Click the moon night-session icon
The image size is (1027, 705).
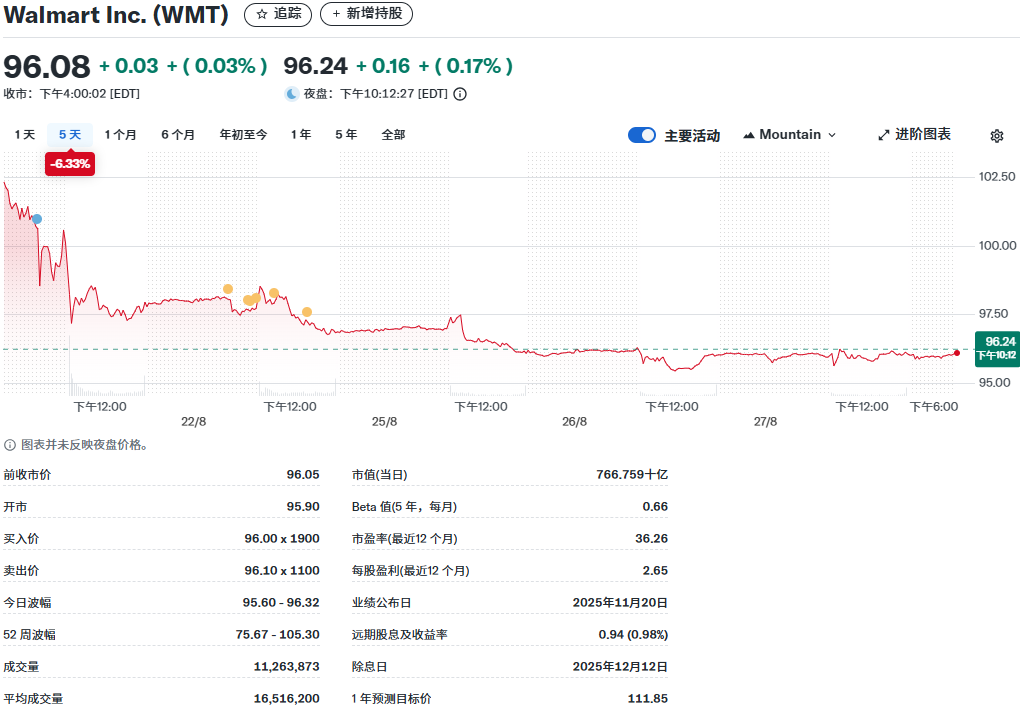tap(291, 94)
